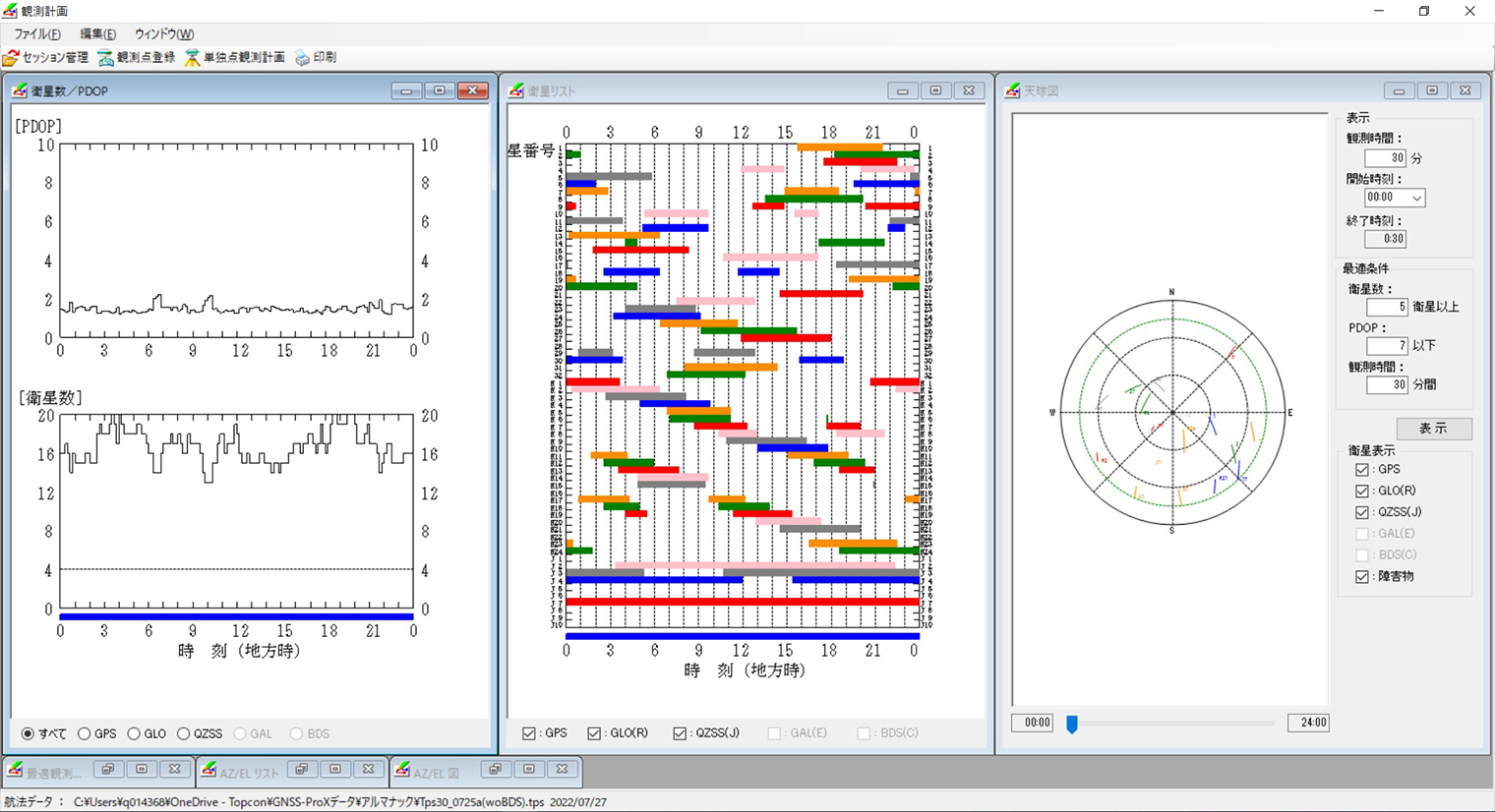Select the GPS radio button in 衛星数/PDOP
The image size is (1495, 812).
[x=85, y=733]
